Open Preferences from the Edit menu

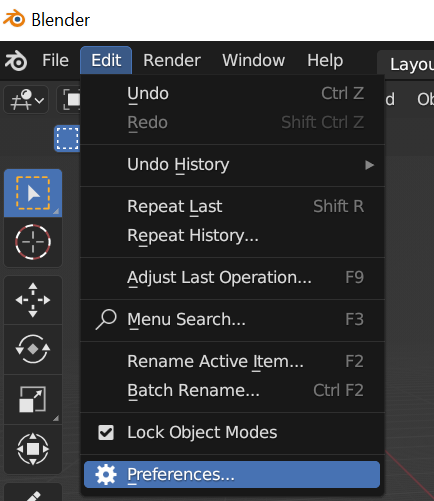[x=232, y=475]
